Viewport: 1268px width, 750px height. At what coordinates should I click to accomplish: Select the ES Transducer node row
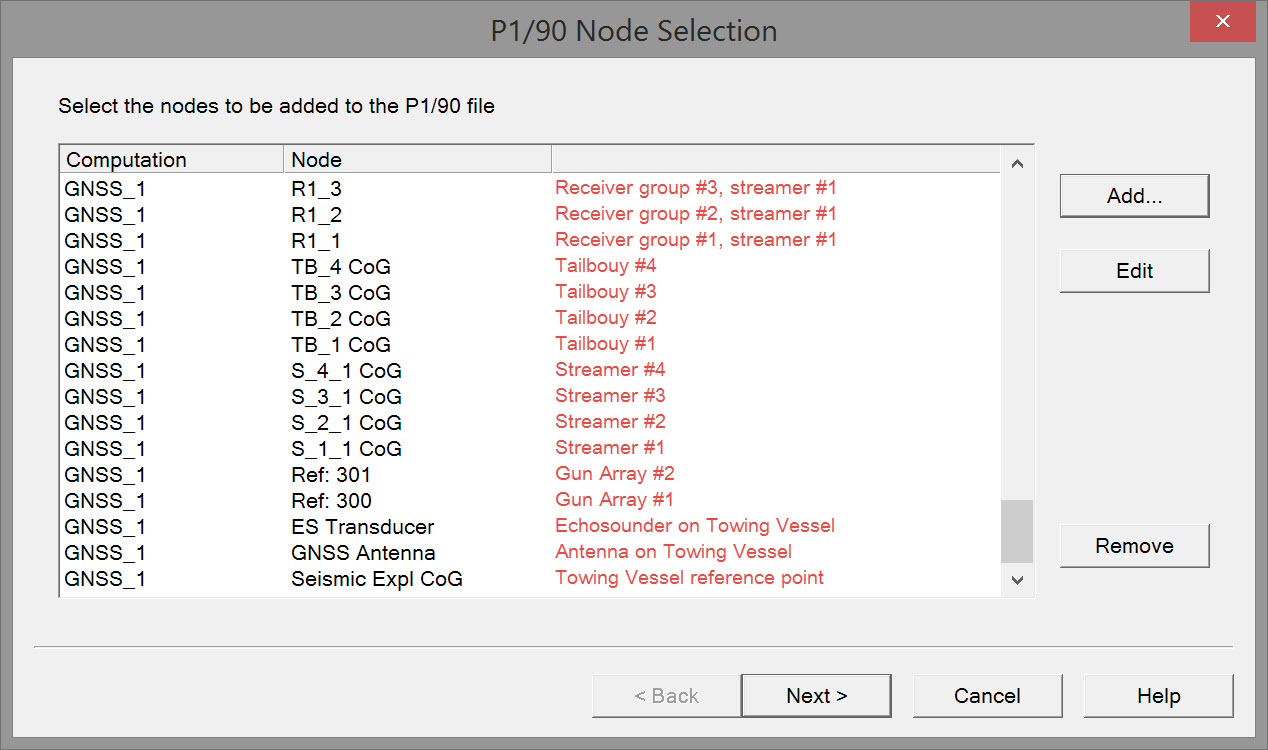click(362, 526)
